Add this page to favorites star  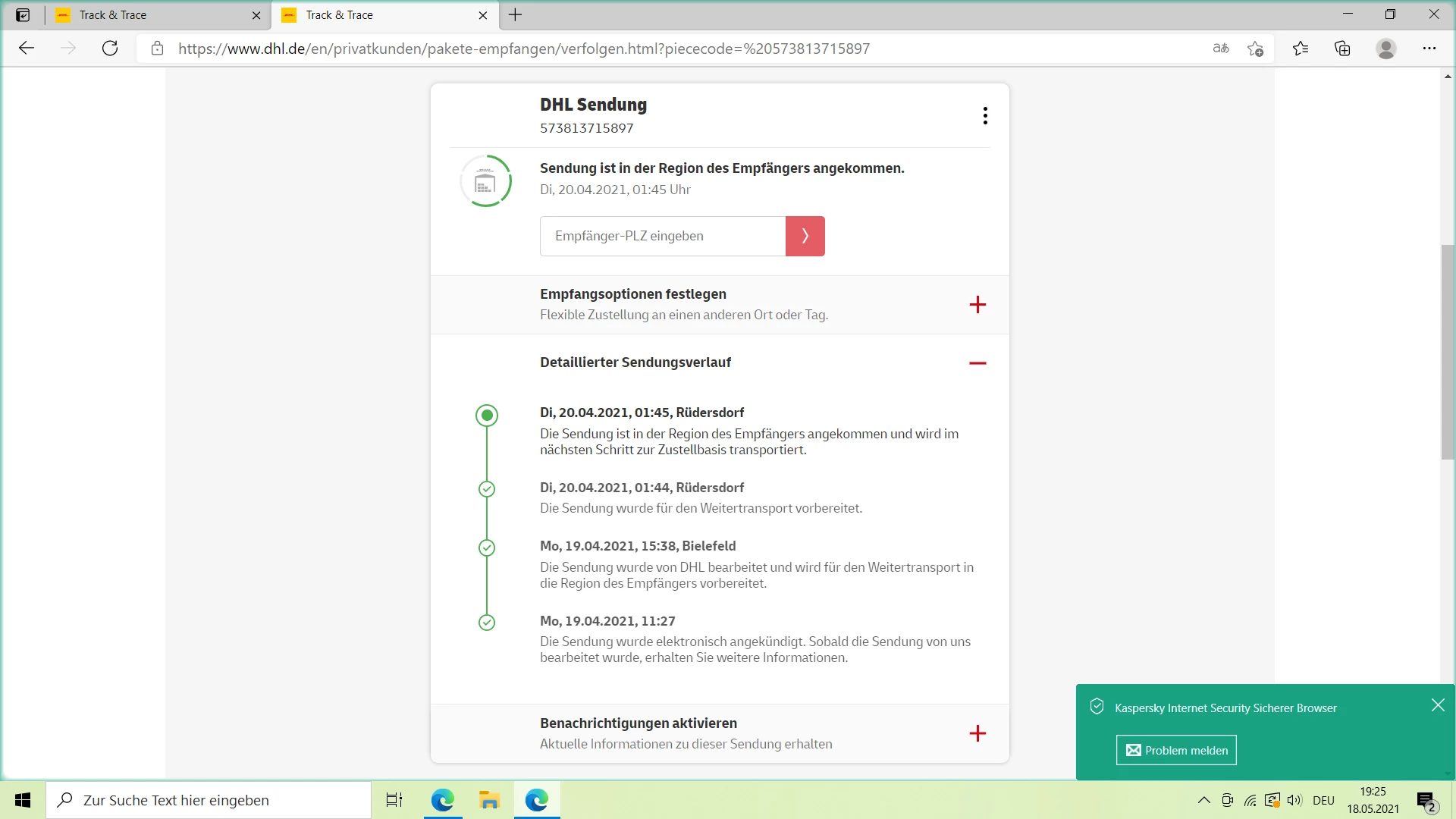pos(1255,49)
